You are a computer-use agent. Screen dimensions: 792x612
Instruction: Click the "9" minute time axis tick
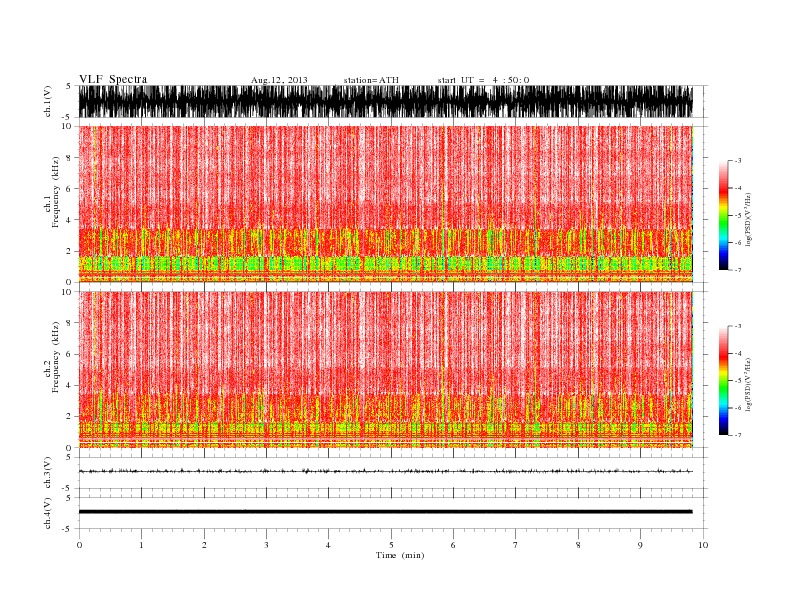[640, 545]
